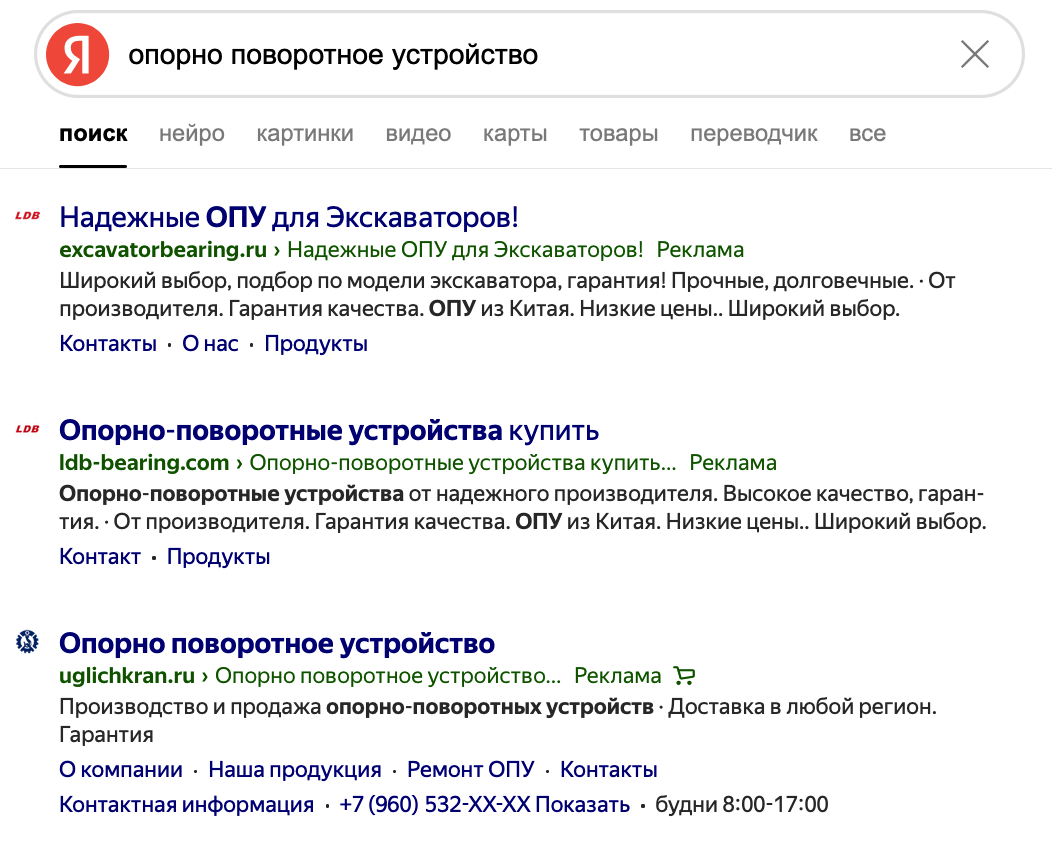1052x846 pixels.
Task: Open Контактная информация link
Action: (x=187, y=804)
